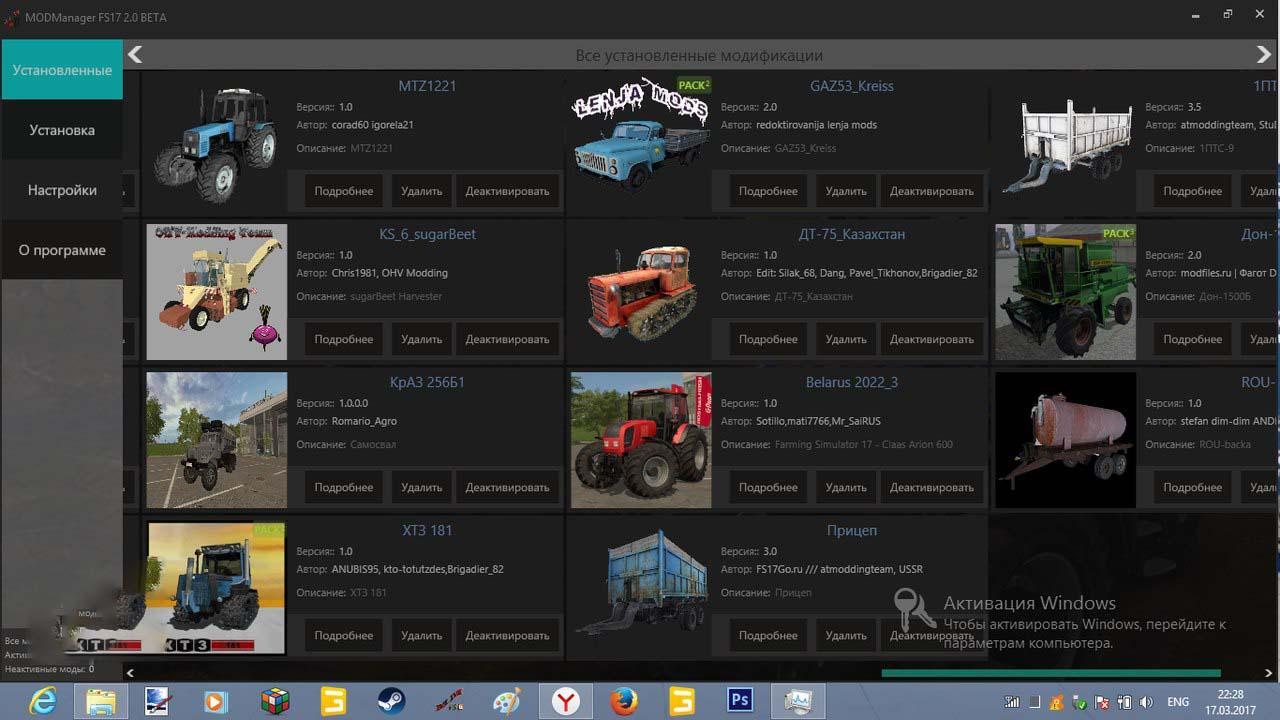Deactivate the KS_6_sugarBeet mod
The height and width of the screenshot is (720, 1280).
pos(507,339)
